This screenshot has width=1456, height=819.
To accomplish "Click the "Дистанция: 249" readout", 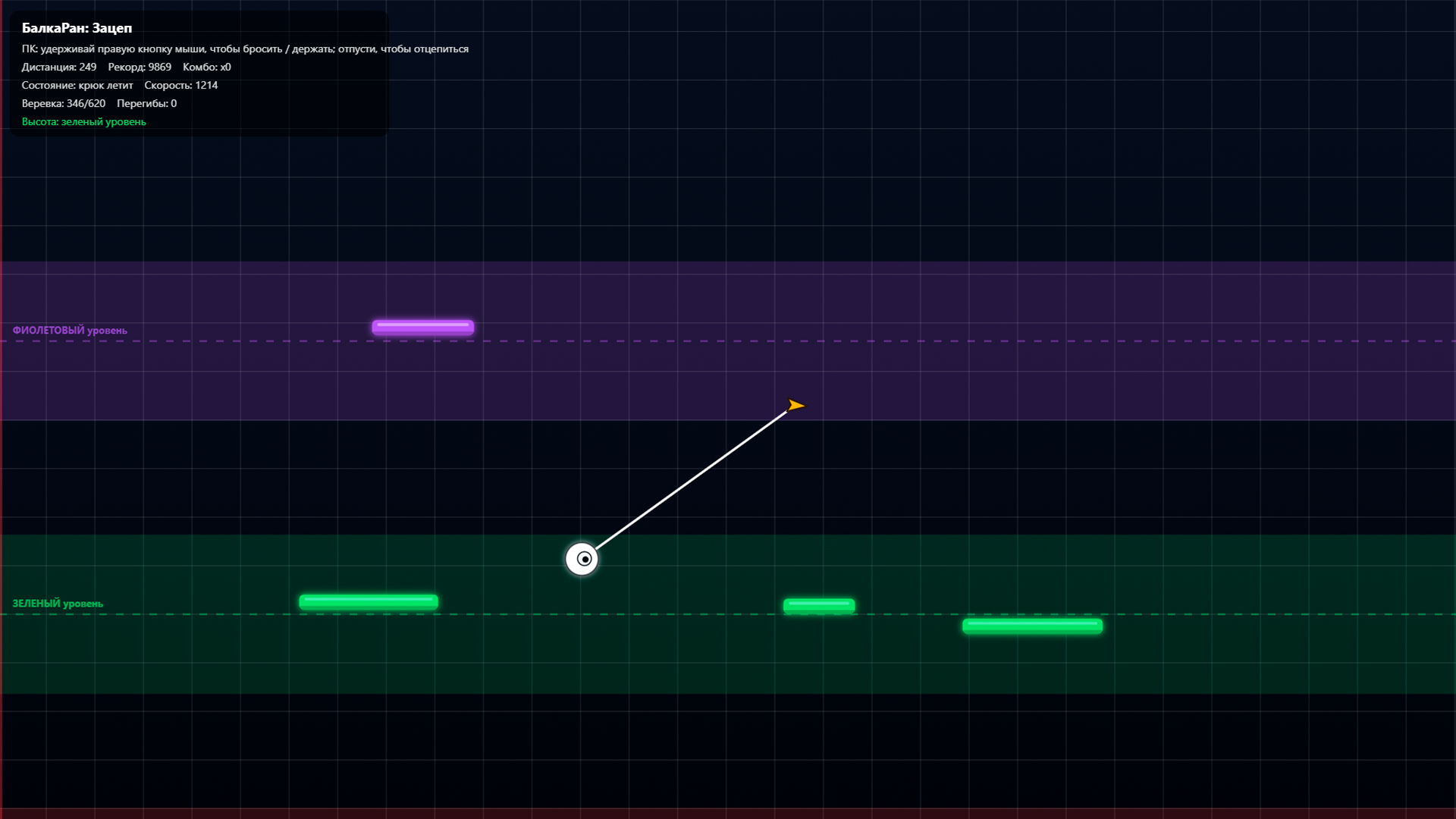I will 59,67.
